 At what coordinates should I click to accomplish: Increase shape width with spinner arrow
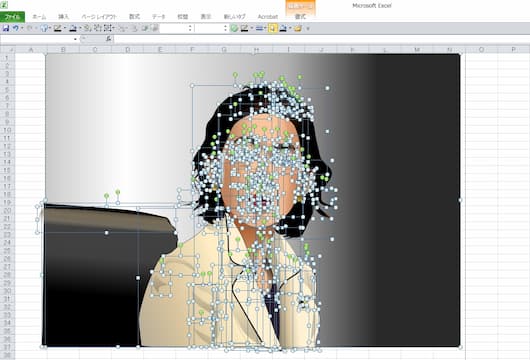226,26
